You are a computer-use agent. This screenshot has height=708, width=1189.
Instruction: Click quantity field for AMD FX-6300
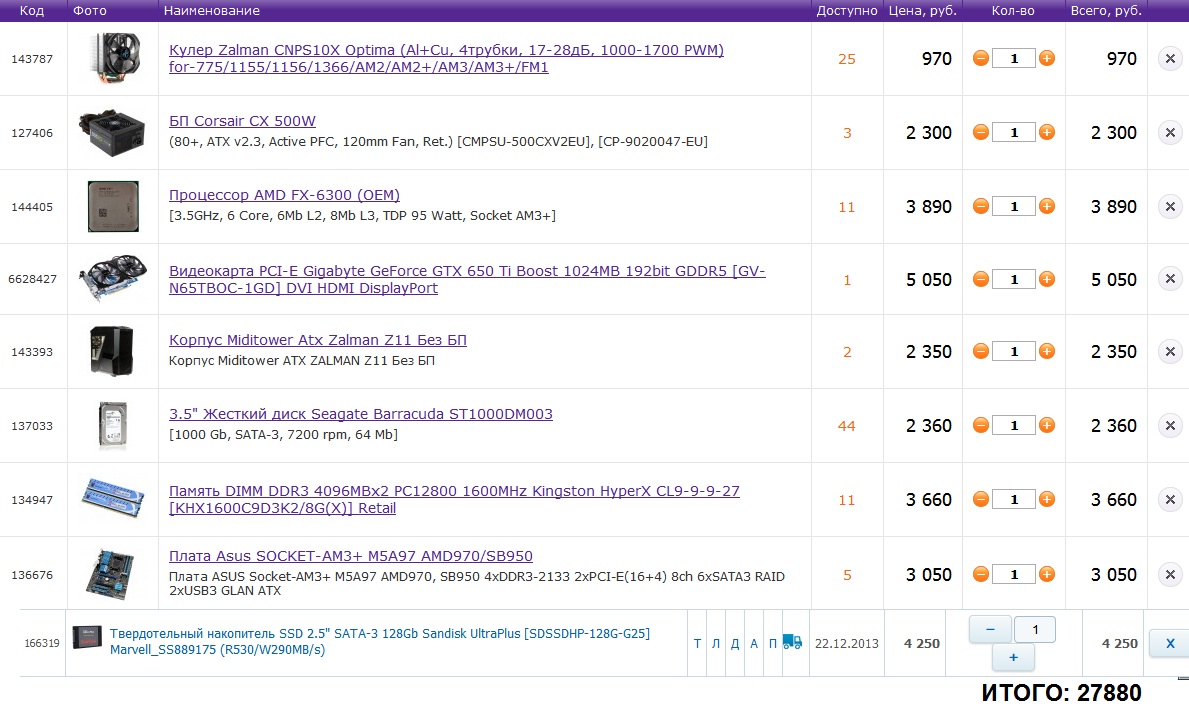point(1014,206)
